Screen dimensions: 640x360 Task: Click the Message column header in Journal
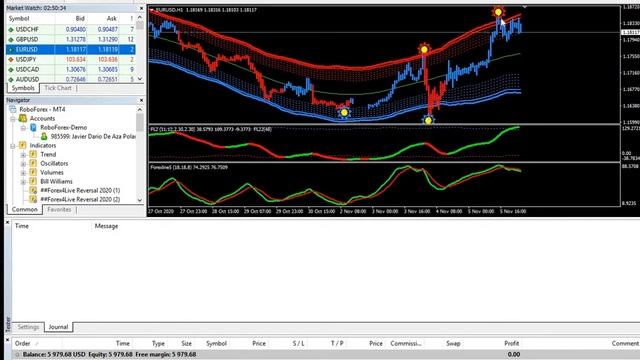pyautogui.click(x=107, y=226)
